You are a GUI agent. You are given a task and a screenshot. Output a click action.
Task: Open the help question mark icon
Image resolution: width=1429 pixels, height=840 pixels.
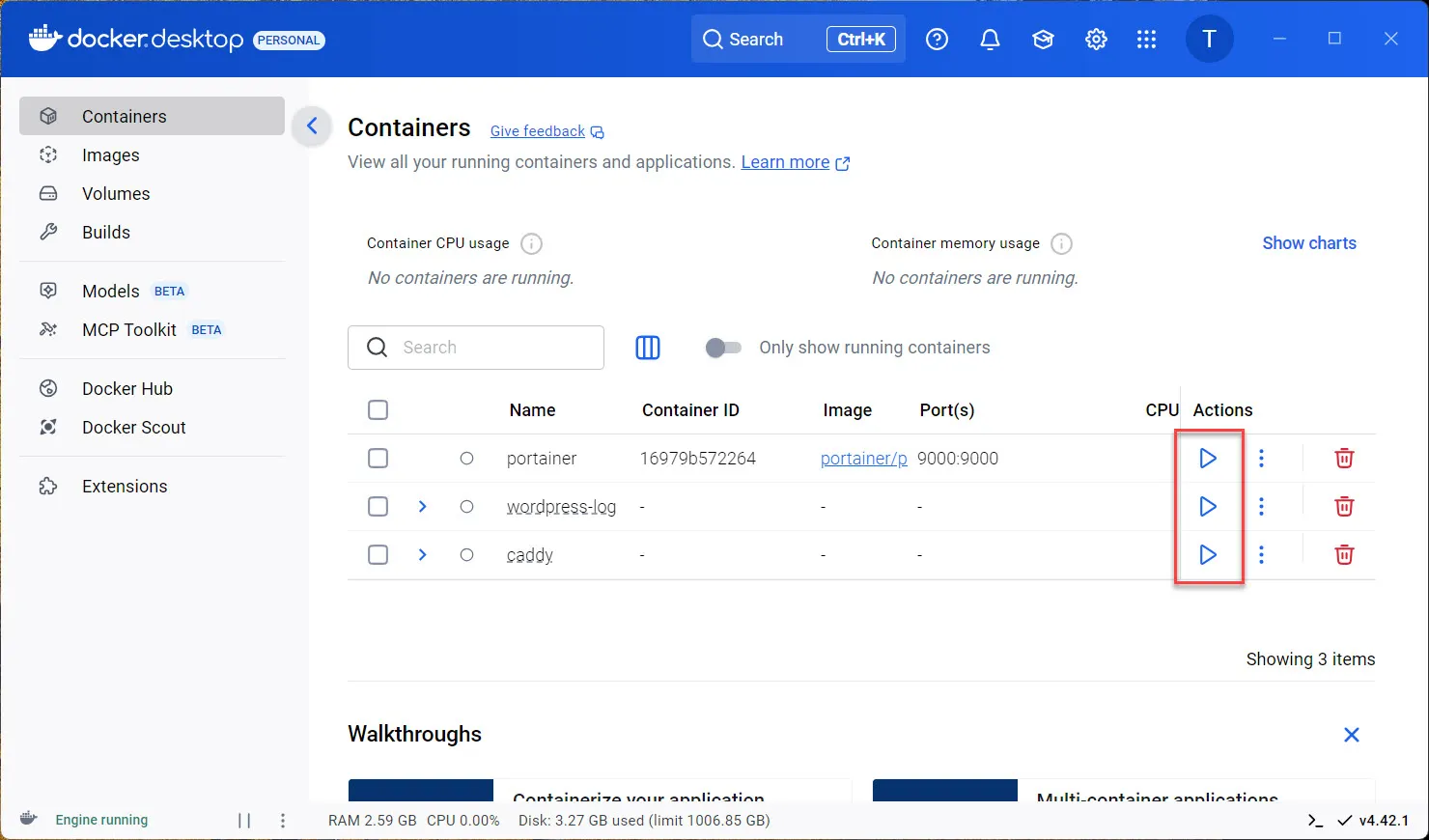click(937, 39)
